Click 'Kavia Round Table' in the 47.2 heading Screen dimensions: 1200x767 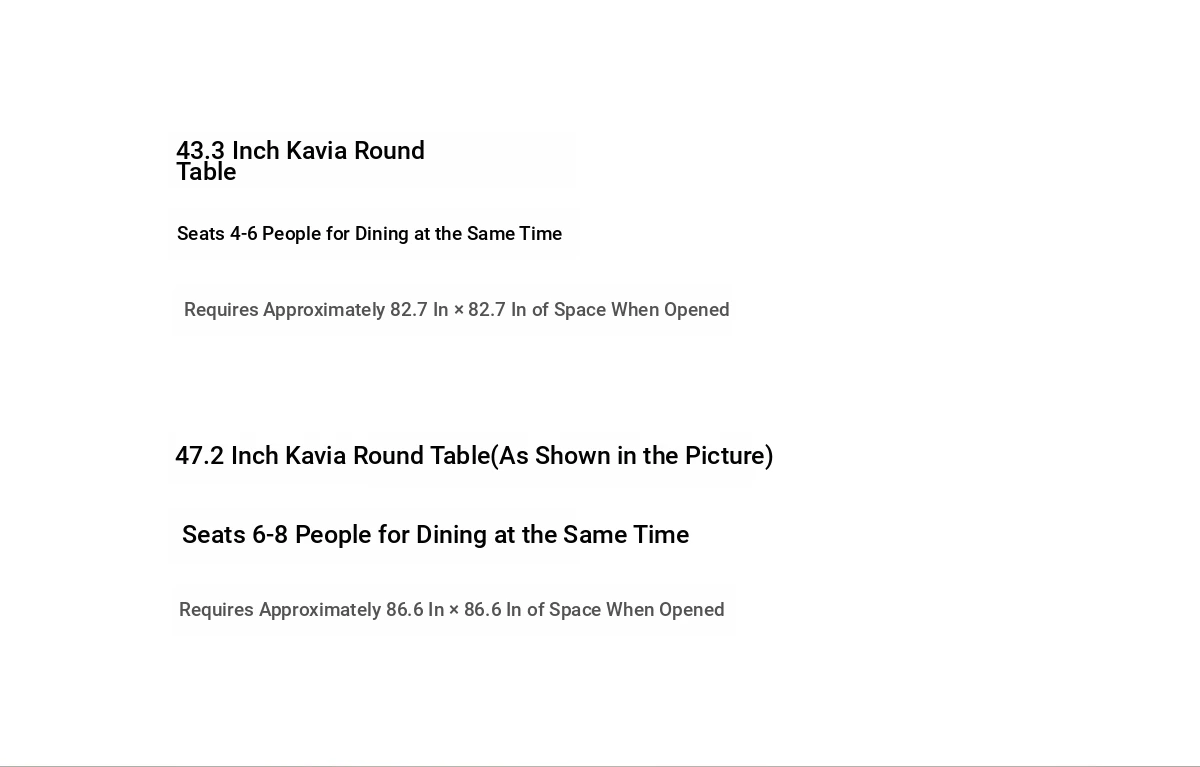pos(387,456)
